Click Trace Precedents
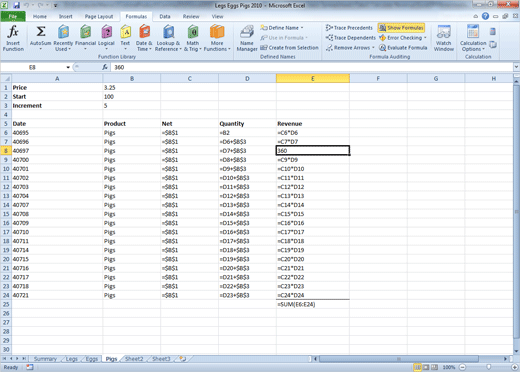Viewport: 520px width, 372px height. pos(349,28)
